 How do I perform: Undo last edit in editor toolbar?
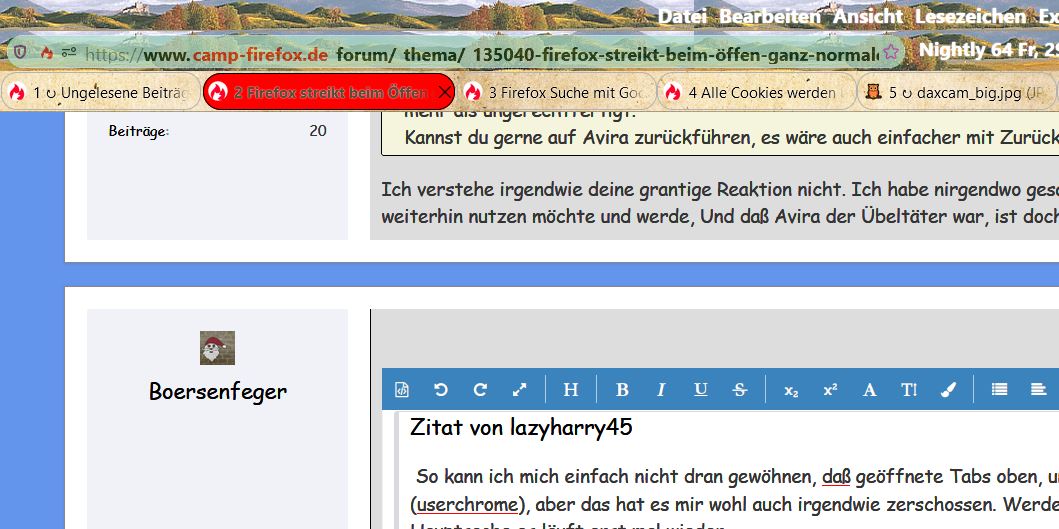(440, 390)
